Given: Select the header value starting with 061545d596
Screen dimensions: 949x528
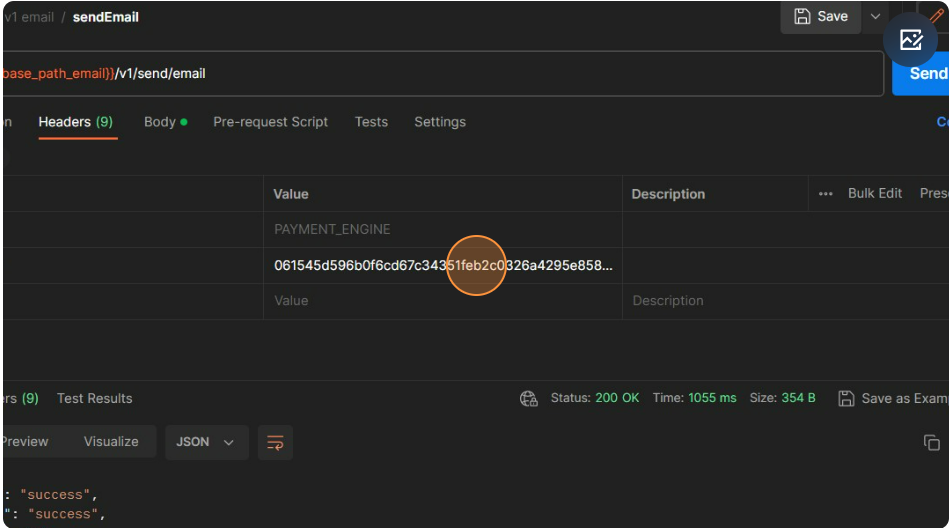Looking at the screenshot, I should (442, 266).
